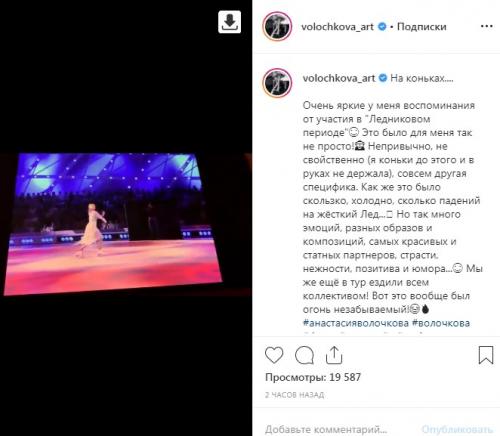
Task: Open comments via the speech bubble icon
Action: click(304, 355)
